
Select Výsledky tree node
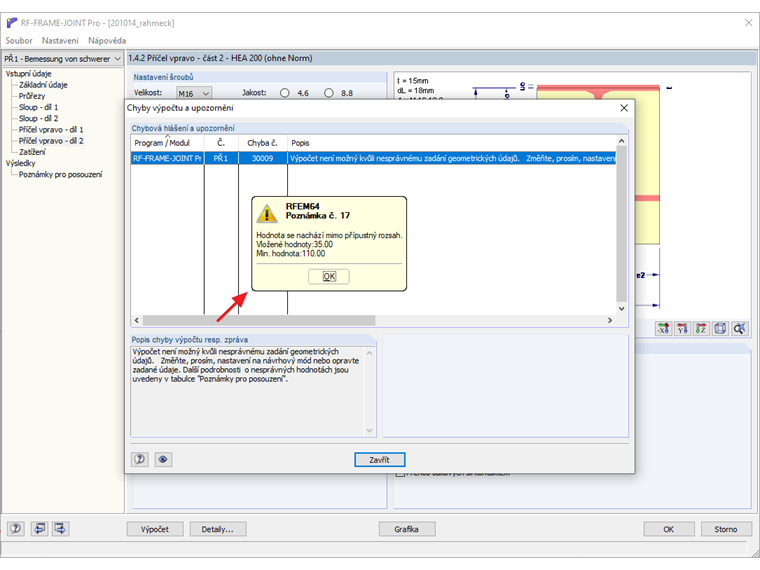point(20,163)
